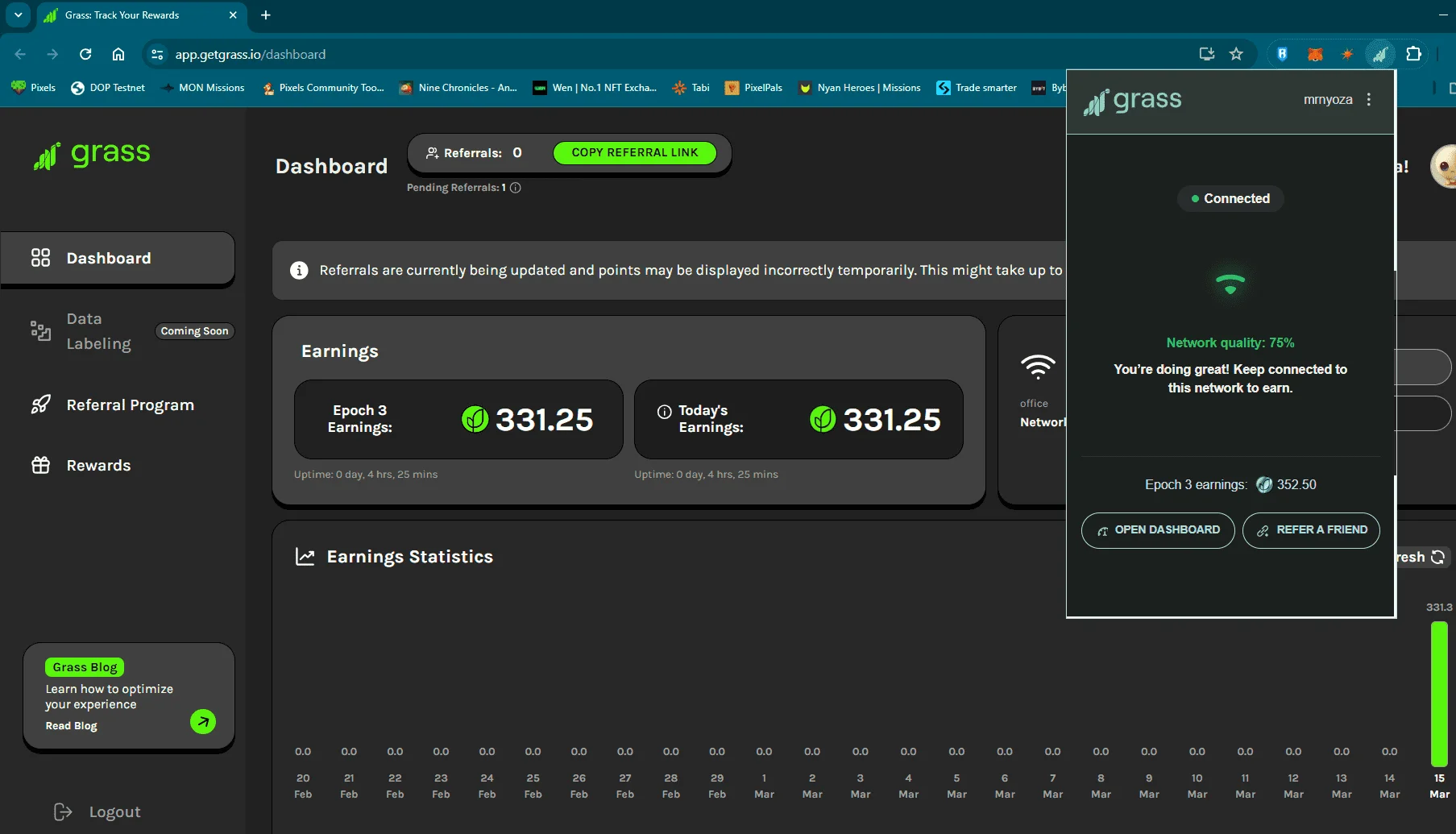
Task: Reload the current page
Action: click(x=85, y=54)
